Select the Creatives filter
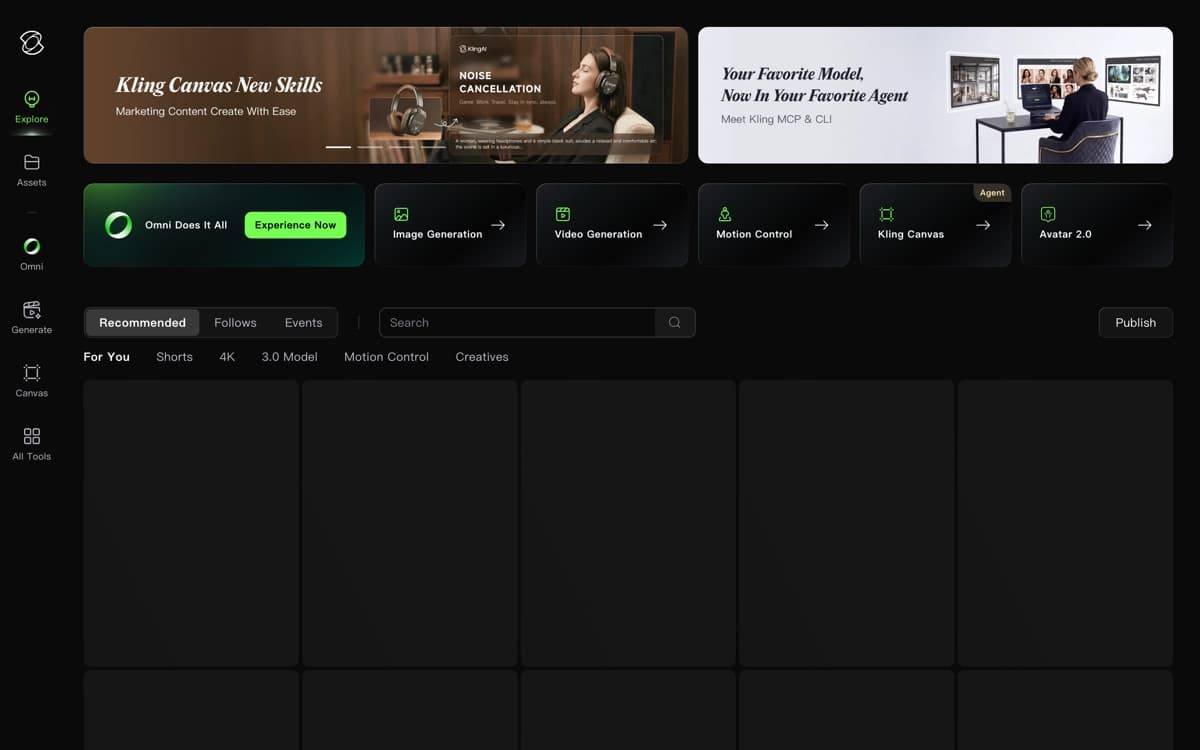The height and width of the screenshot is (750, 1200). (482, 357)
